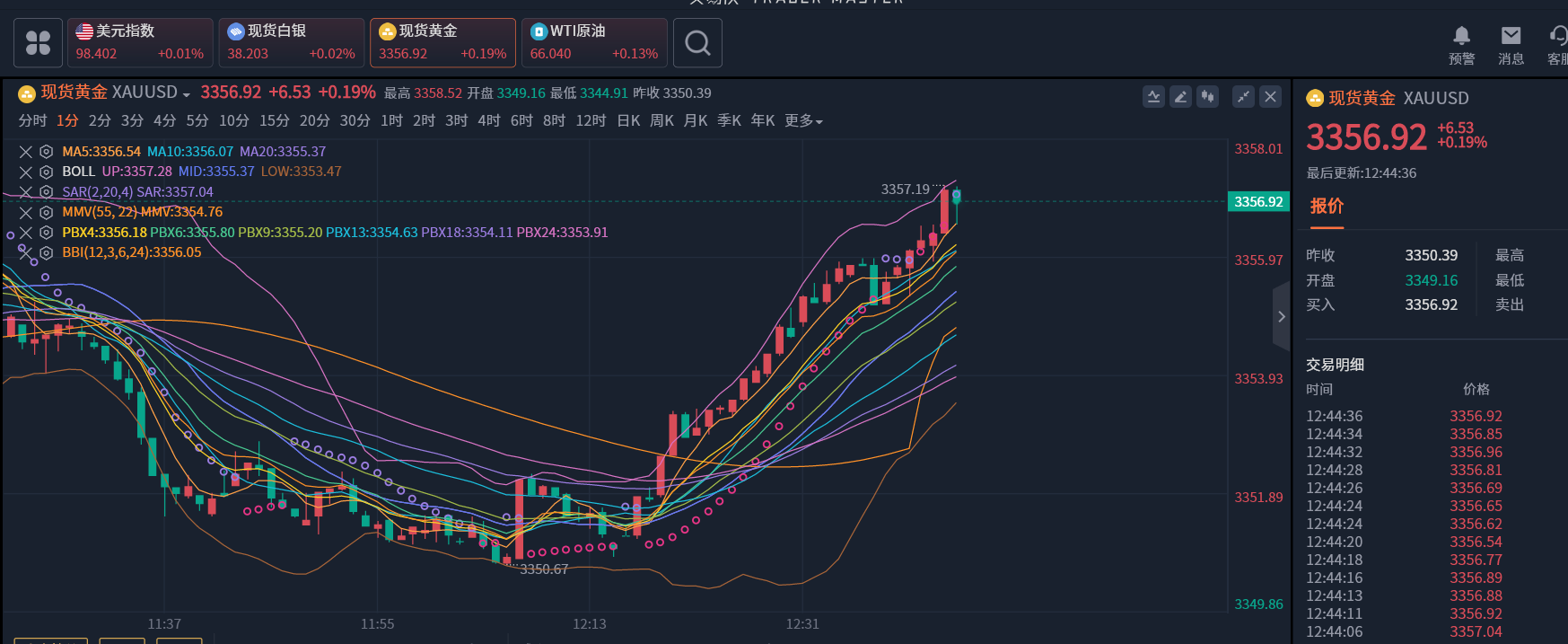Switch to the 8时 timeframe

coord(554,120)
